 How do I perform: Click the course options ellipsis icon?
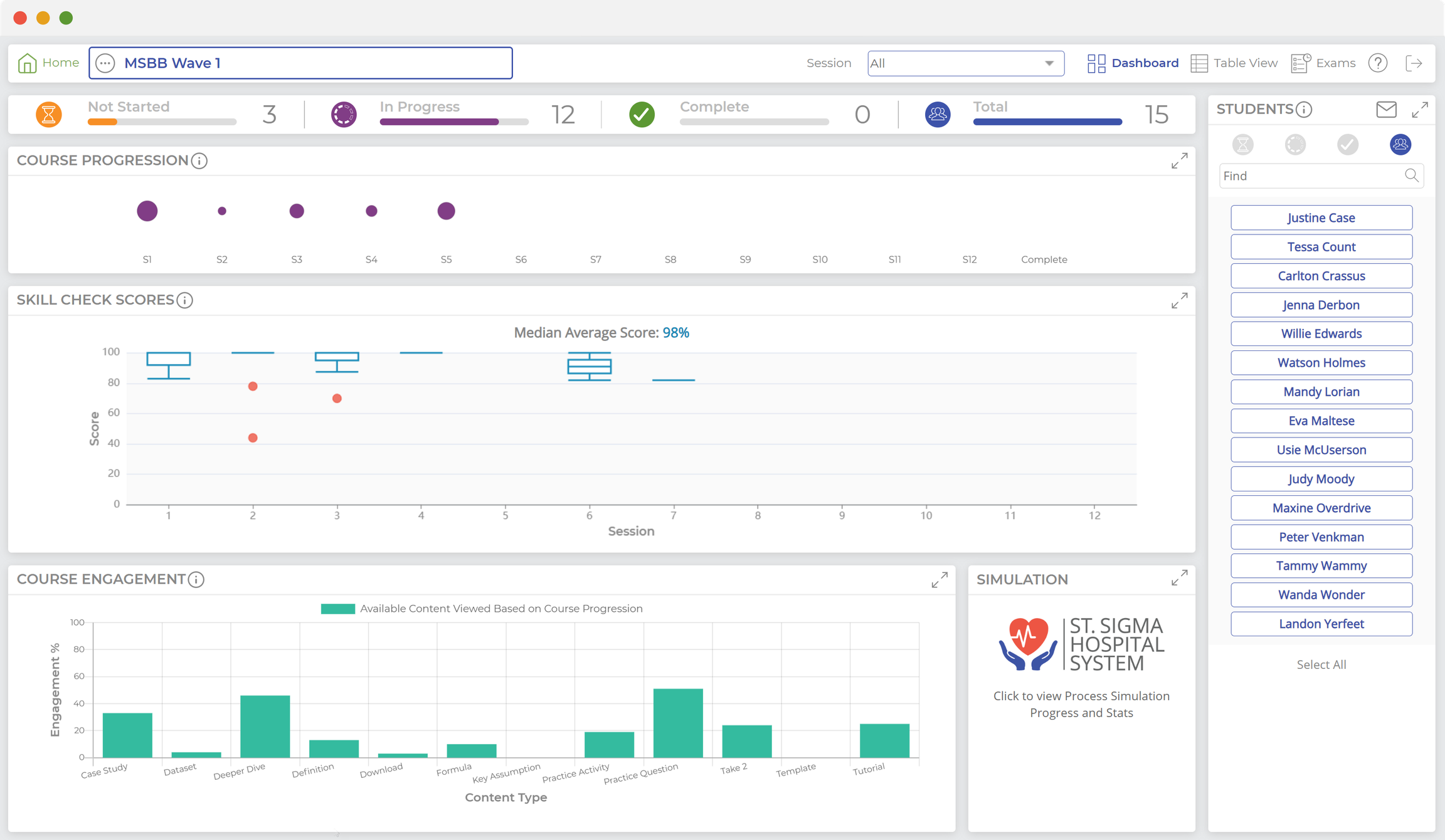point(105,63)
